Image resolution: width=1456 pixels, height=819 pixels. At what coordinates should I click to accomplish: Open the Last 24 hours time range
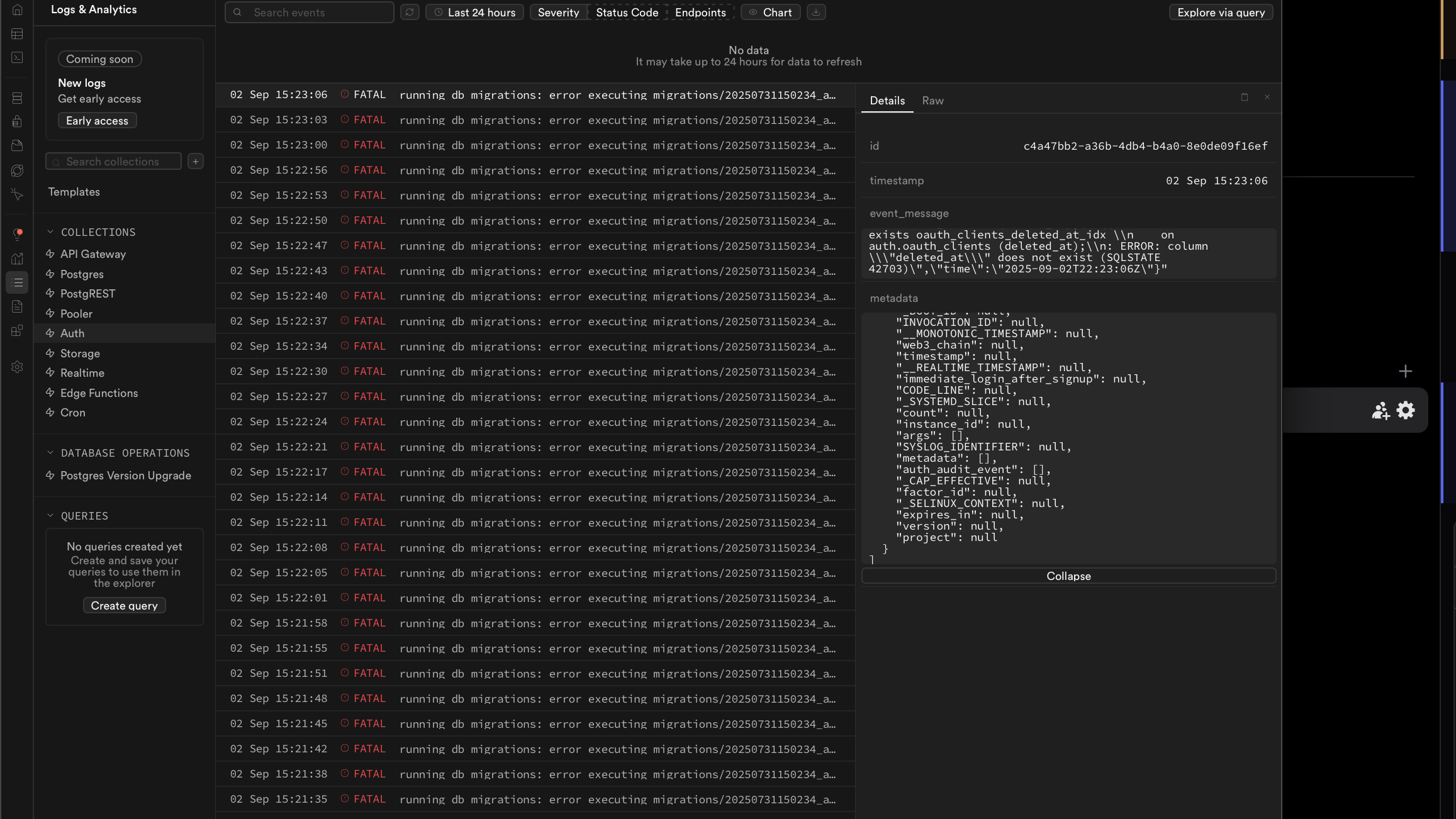pos(474,12)
